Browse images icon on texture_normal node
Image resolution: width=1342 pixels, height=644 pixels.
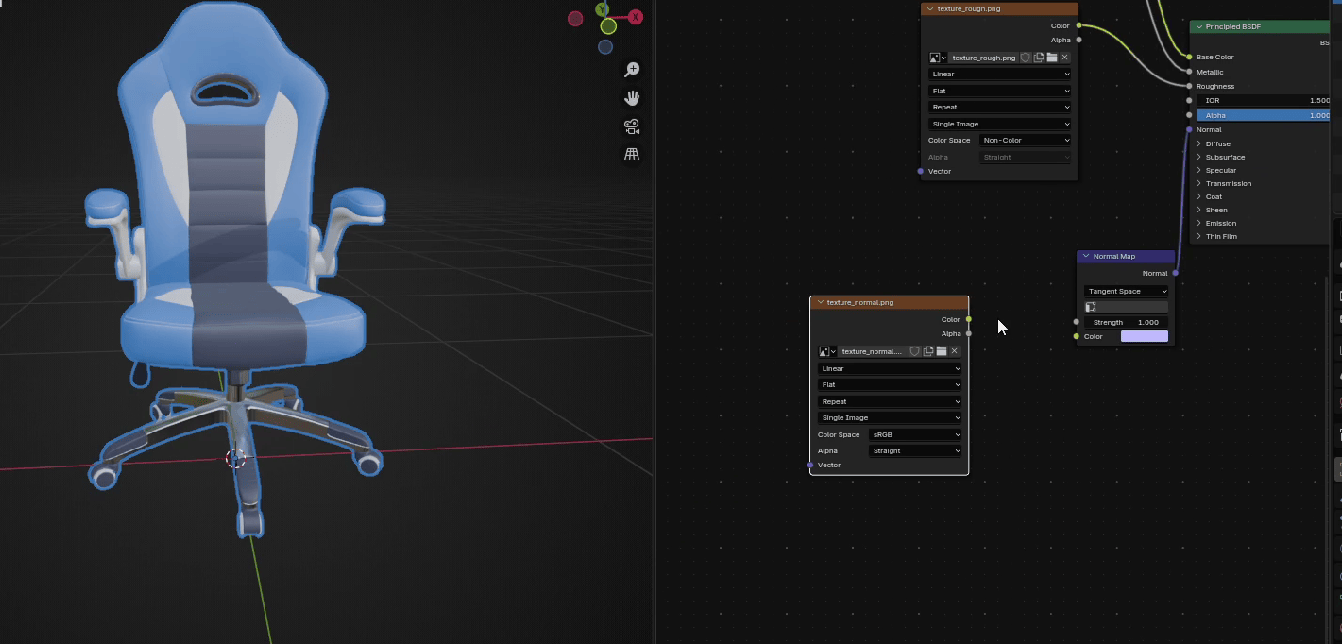[827, 352]
